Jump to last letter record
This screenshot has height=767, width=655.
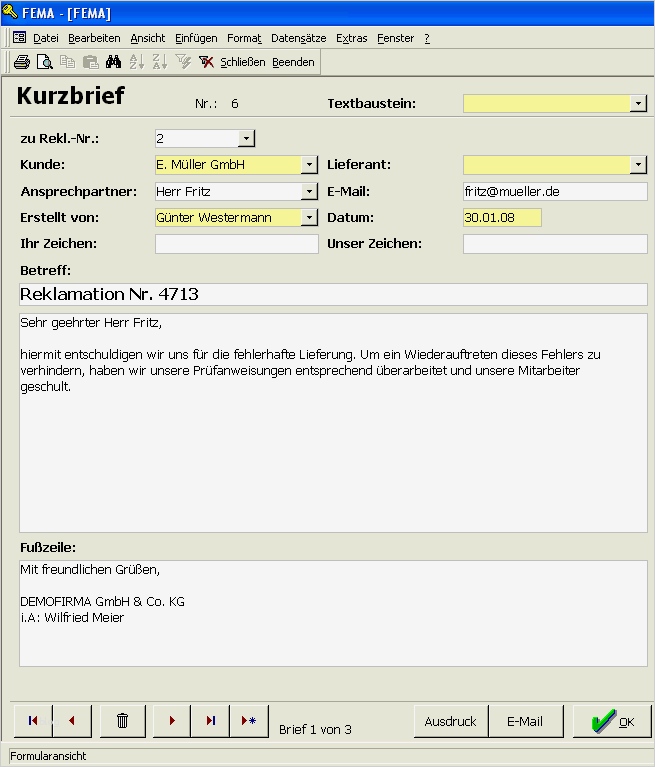pos(210,721)
